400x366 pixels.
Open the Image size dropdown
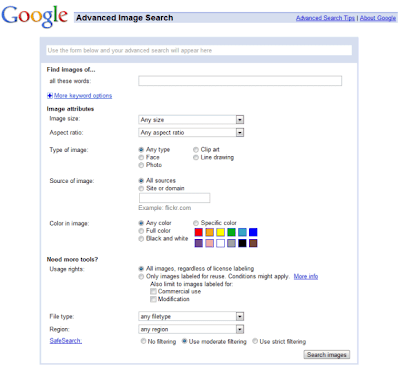[191, 120]
